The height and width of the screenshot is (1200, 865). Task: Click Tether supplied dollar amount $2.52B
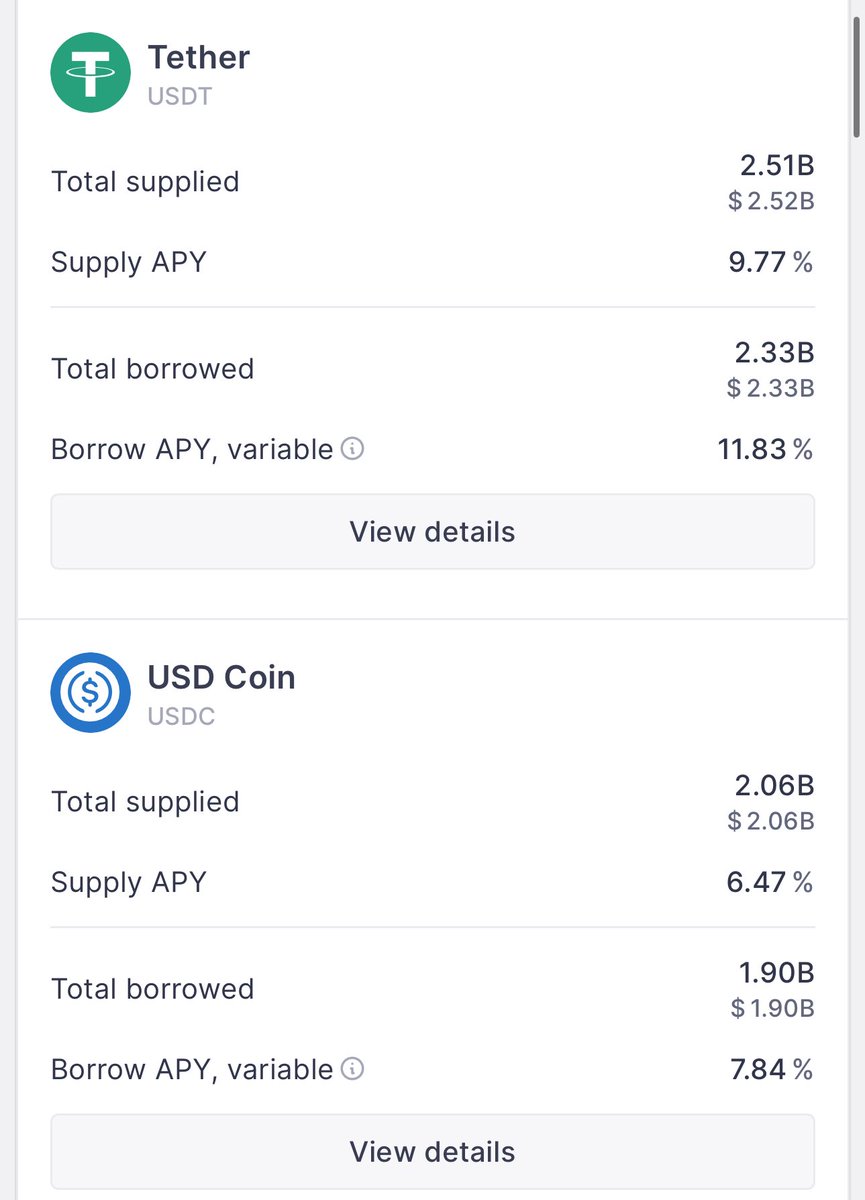pyautogui.click(x=771, y=201)
